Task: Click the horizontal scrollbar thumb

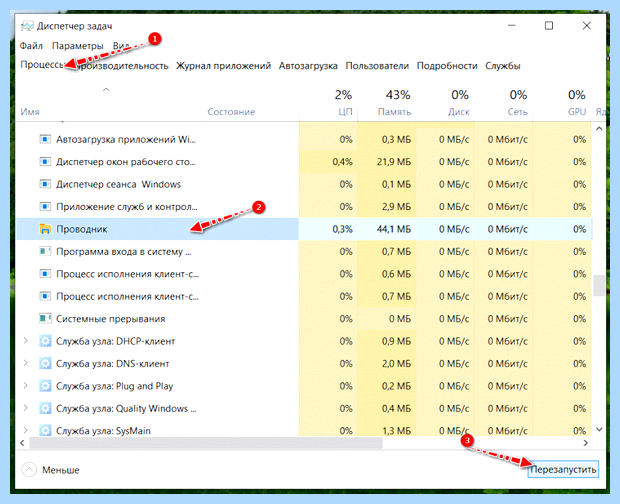Action: (206, 443)
